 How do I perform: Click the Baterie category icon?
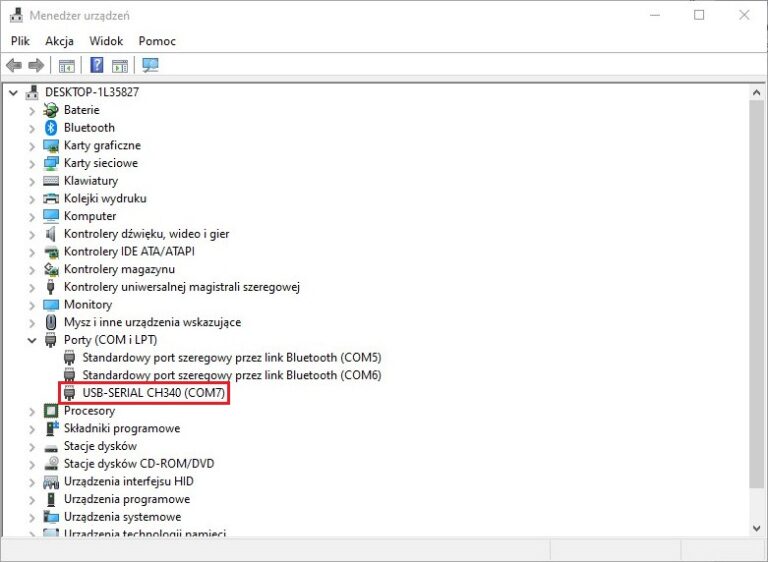click(51, 110)
